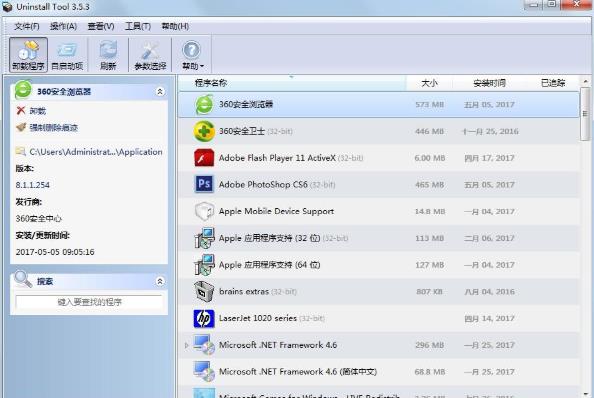The height and width of the screenshot is (398, 594).
Task: Select the hp LaserJet 1020 series icon
Action: (204, 318)
